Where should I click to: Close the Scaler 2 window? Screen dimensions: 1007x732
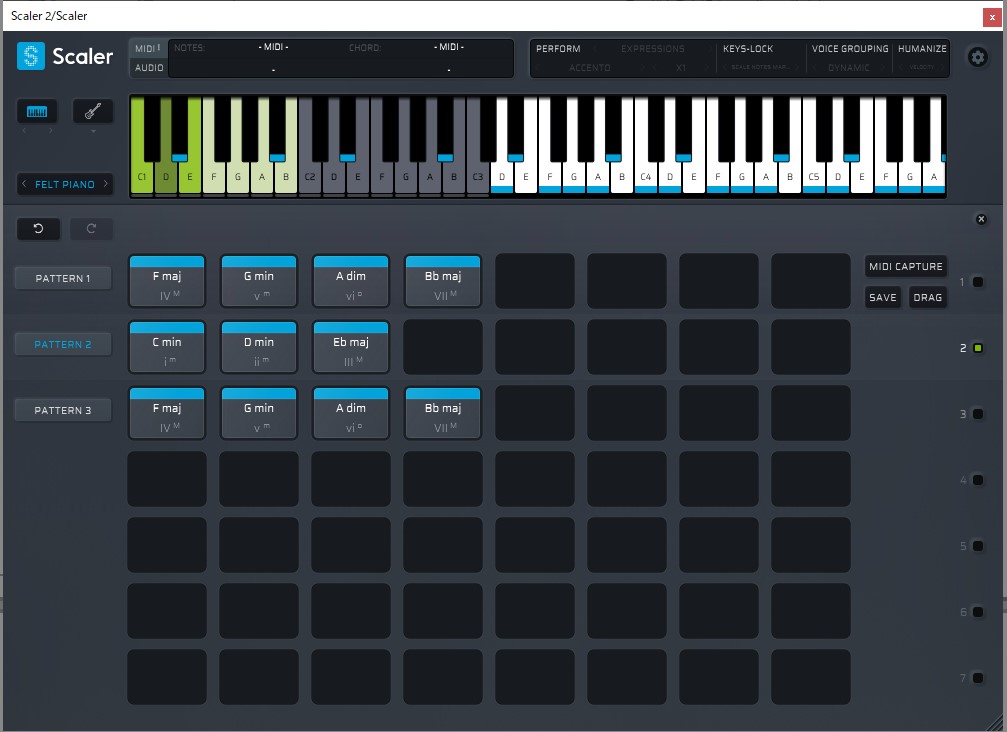[992, 17]
